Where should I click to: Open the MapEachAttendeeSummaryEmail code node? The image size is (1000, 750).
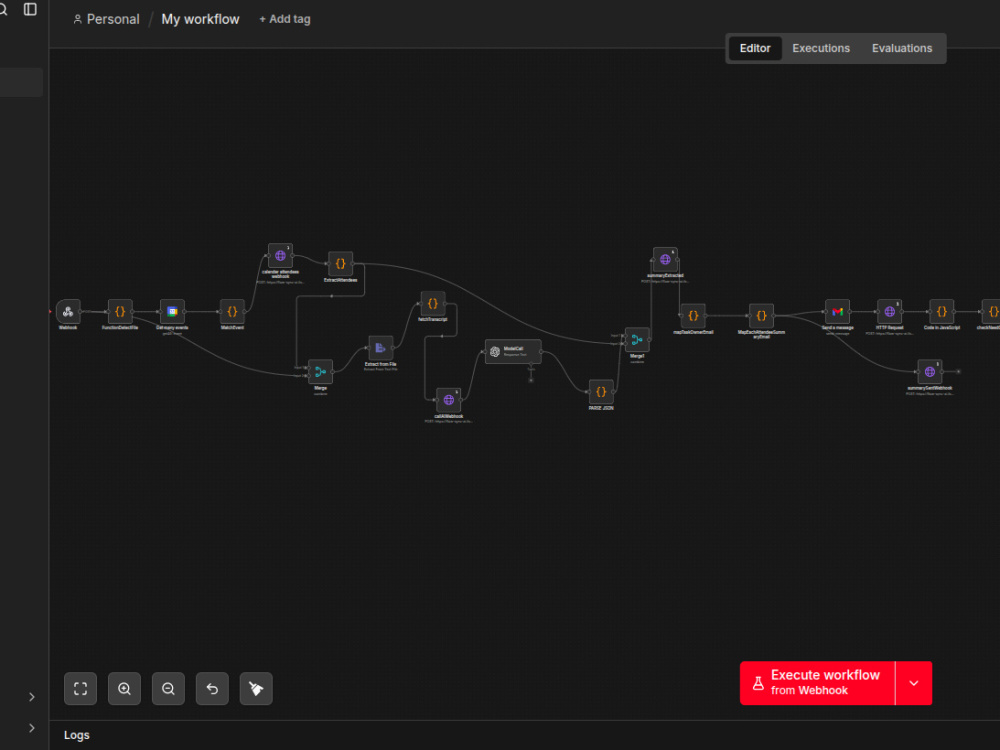pyautogui.click(x=761, y=316)
